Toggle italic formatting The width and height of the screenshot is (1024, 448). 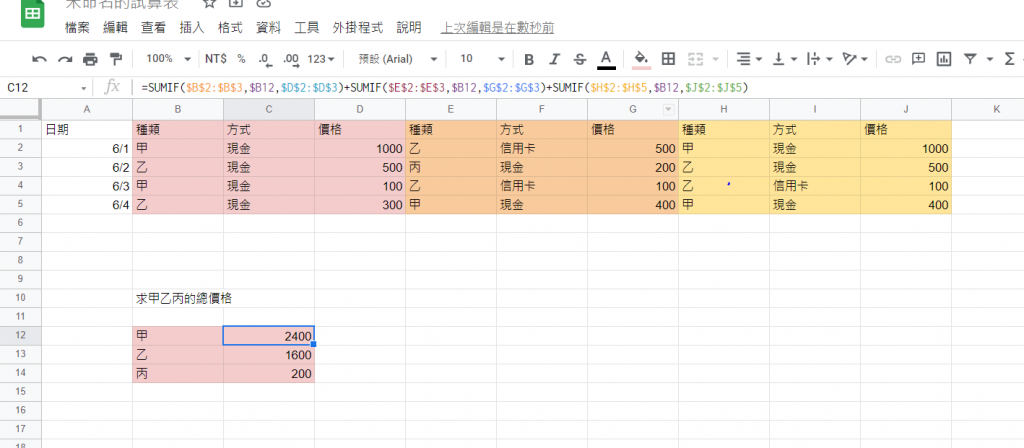click(554, 59)
